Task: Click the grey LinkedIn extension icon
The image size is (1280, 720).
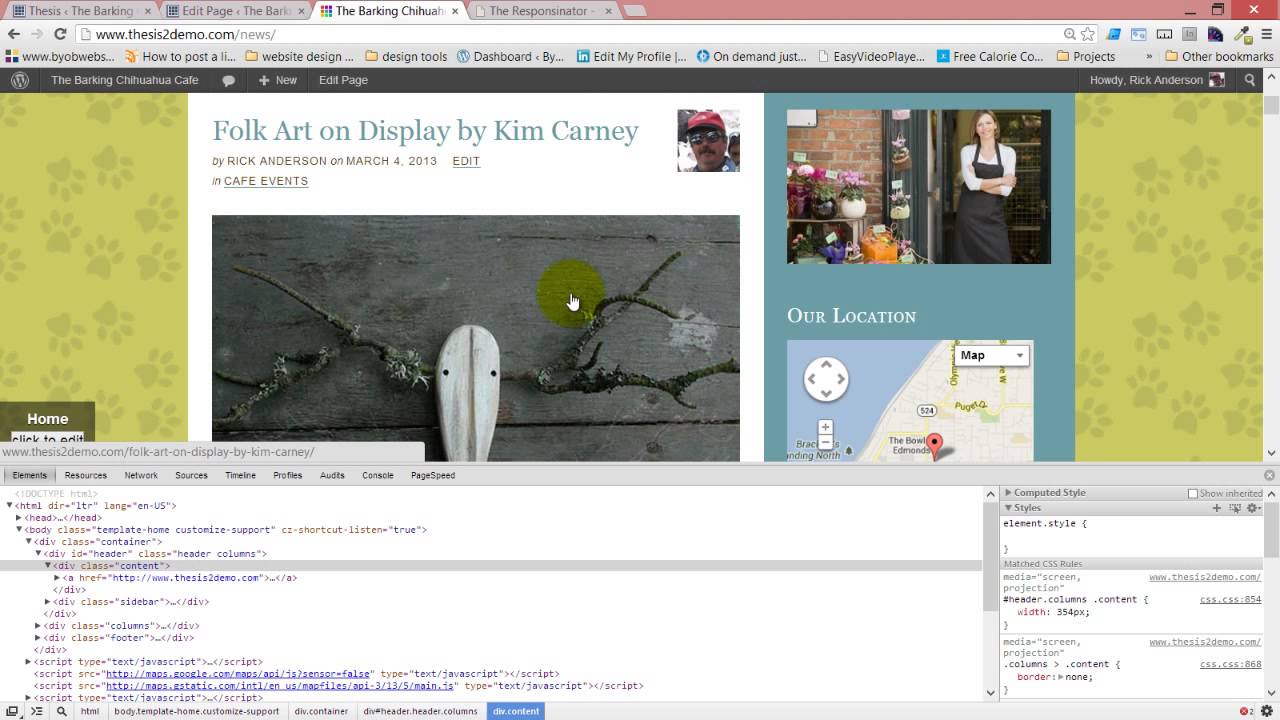Action: point(1191,34)
